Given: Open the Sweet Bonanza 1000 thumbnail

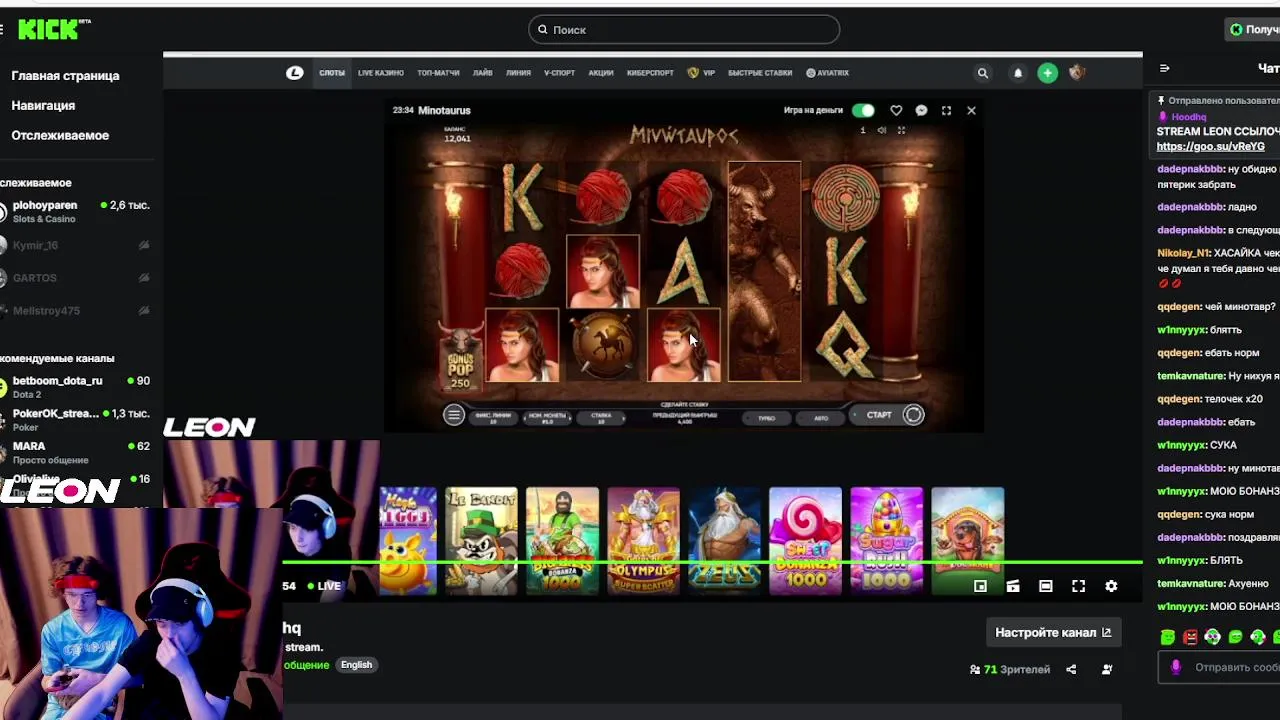Looking at the screenshot, I should click(x=805, y=541).
